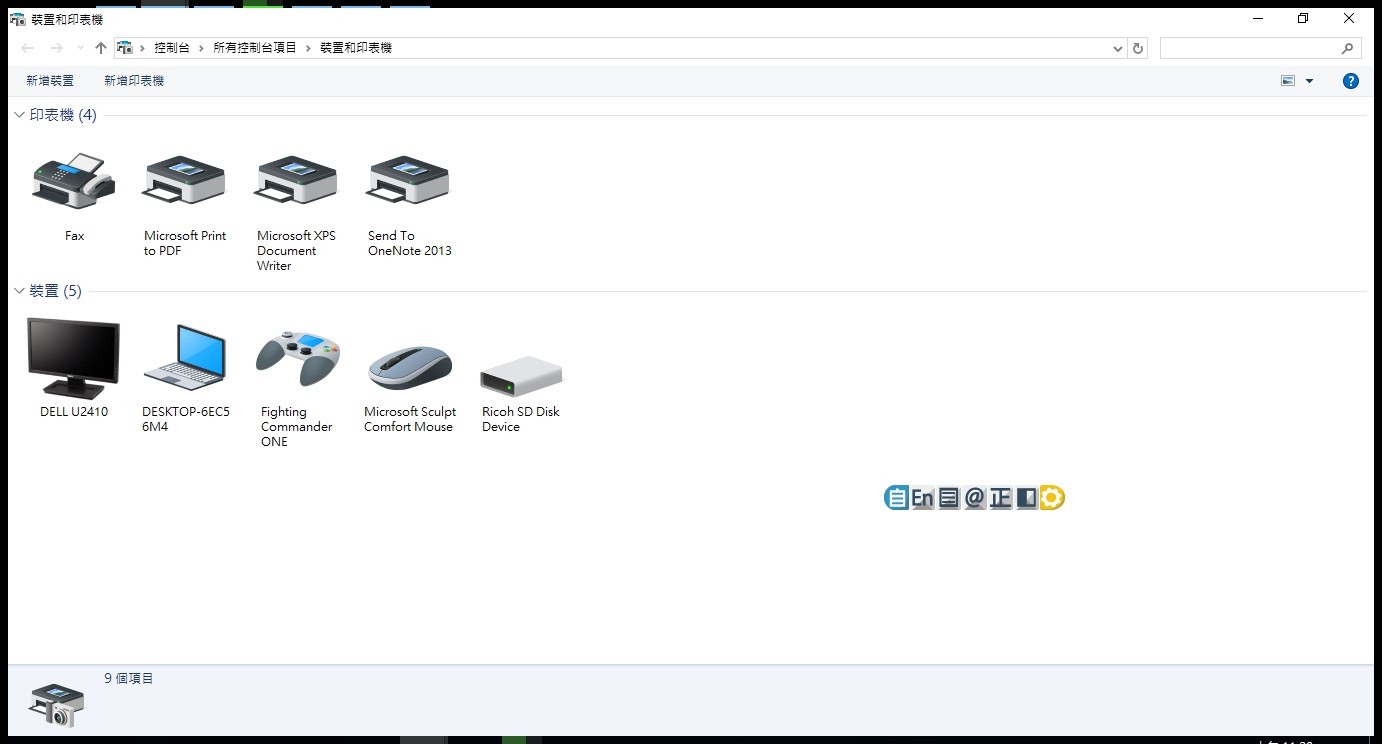Open the view options dropdown arrow
The image size is (1382, 744).
pyautogui.click(x=1309, y=81)
